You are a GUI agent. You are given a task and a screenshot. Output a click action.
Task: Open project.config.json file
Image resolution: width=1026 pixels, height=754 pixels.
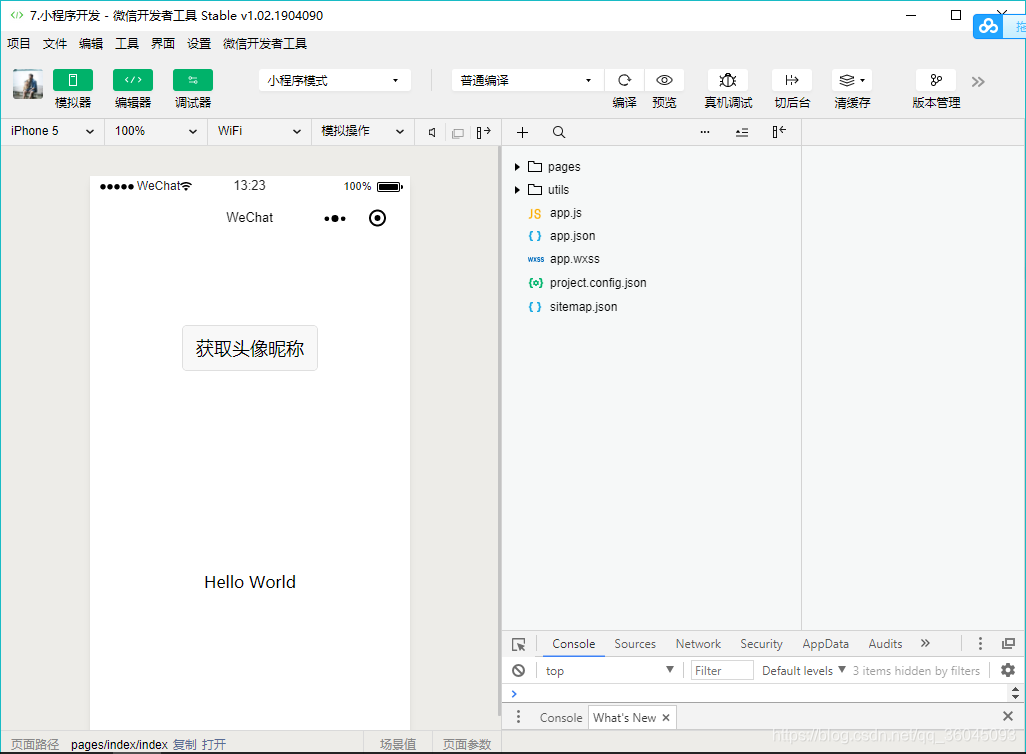(x=597, y=283)
